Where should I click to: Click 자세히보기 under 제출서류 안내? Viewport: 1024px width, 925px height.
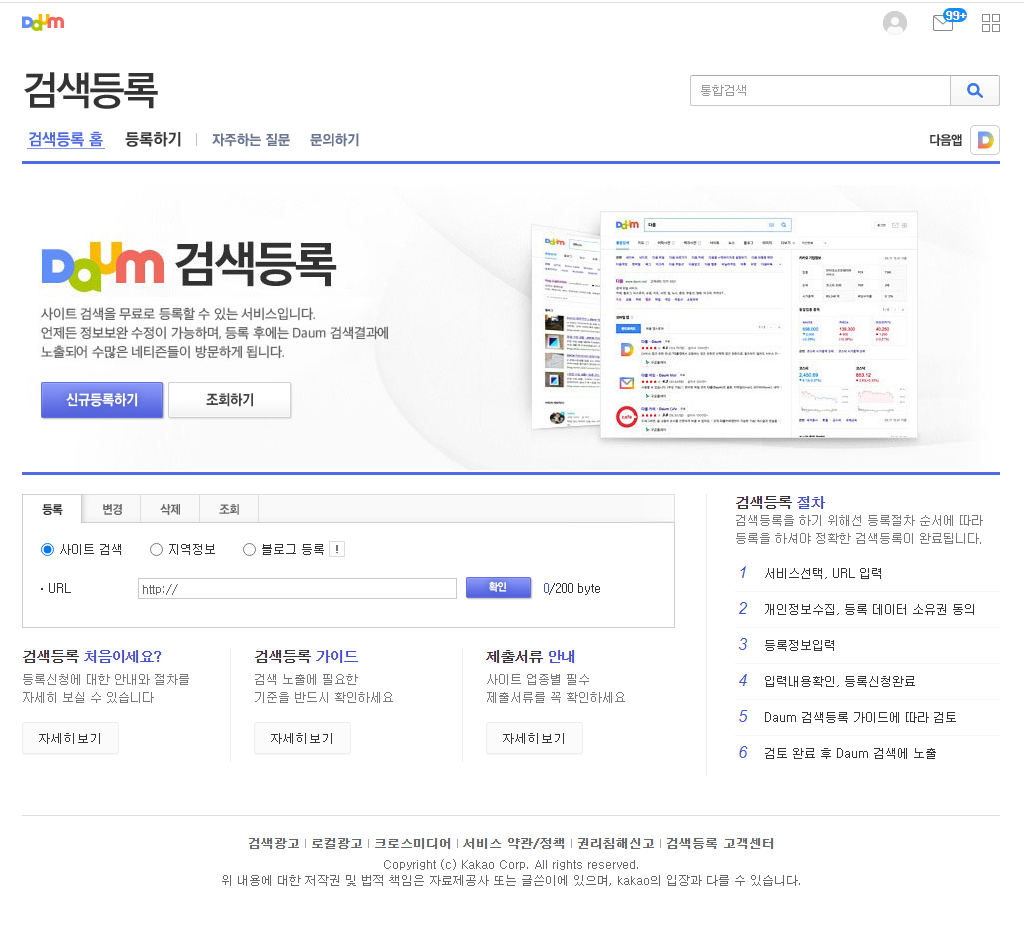coord(534,738)
